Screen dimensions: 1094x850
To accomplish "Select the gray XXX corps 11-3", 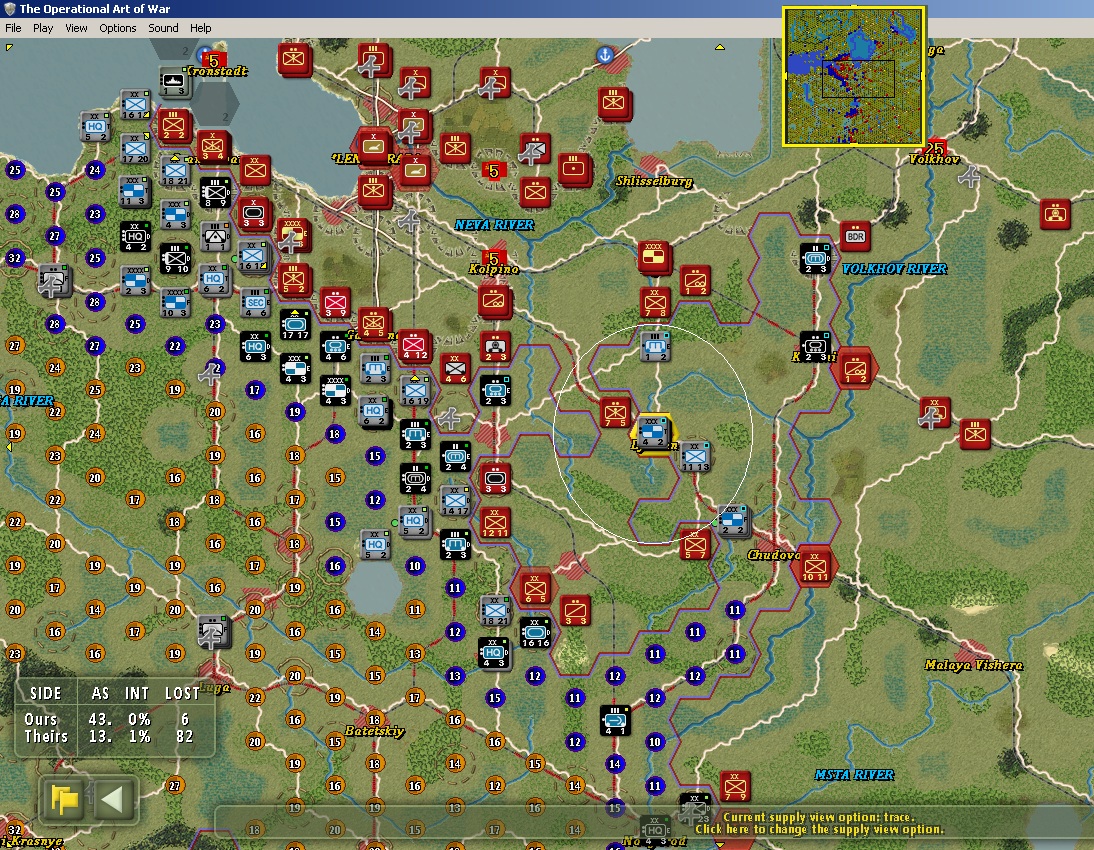I will 134,193.
